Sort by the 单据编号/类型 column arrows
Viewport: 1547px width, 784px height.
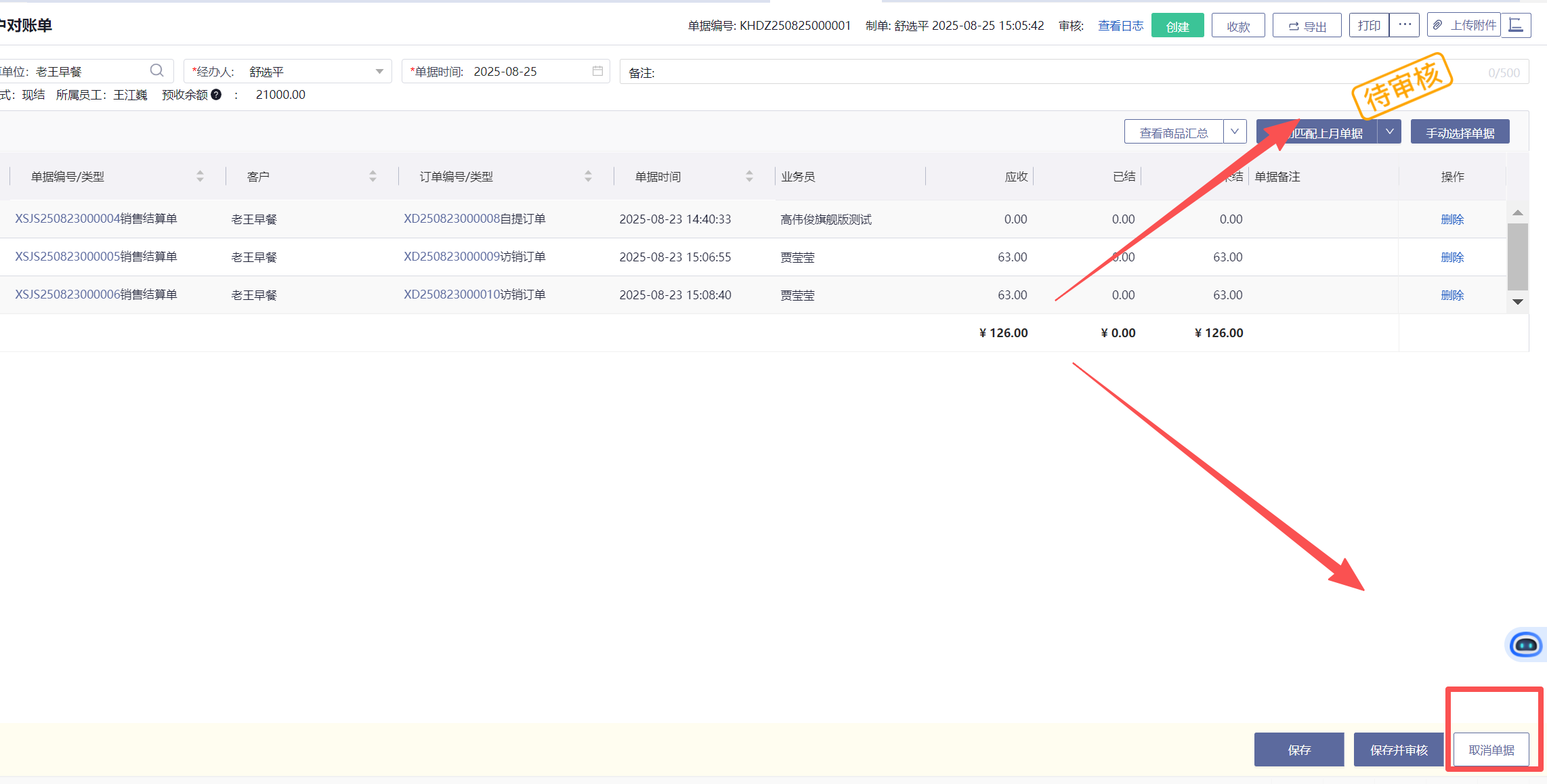coord(200,176)
